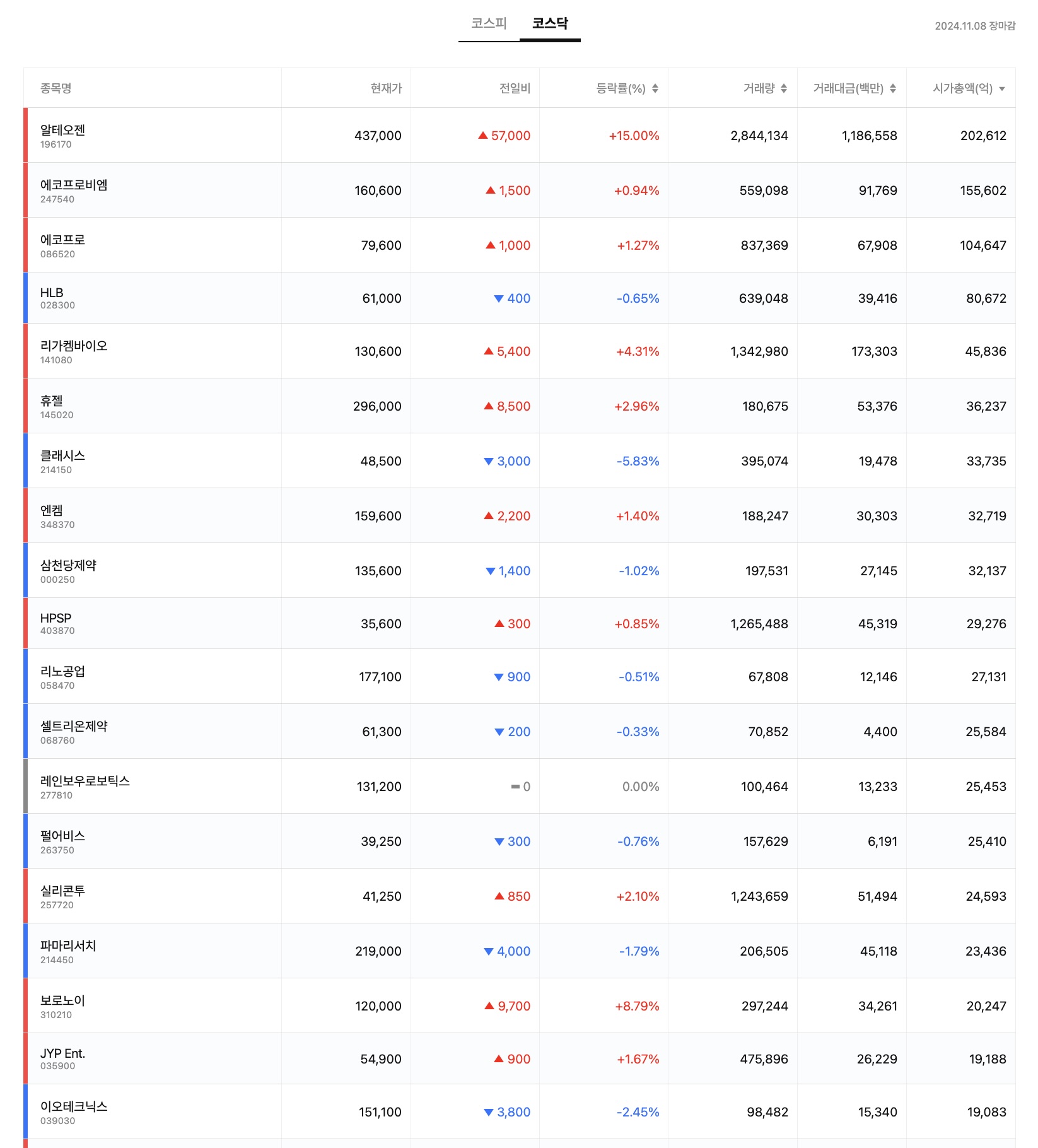
Task: Open the 펄어비스 stock entry
Action: coord(62,836)
